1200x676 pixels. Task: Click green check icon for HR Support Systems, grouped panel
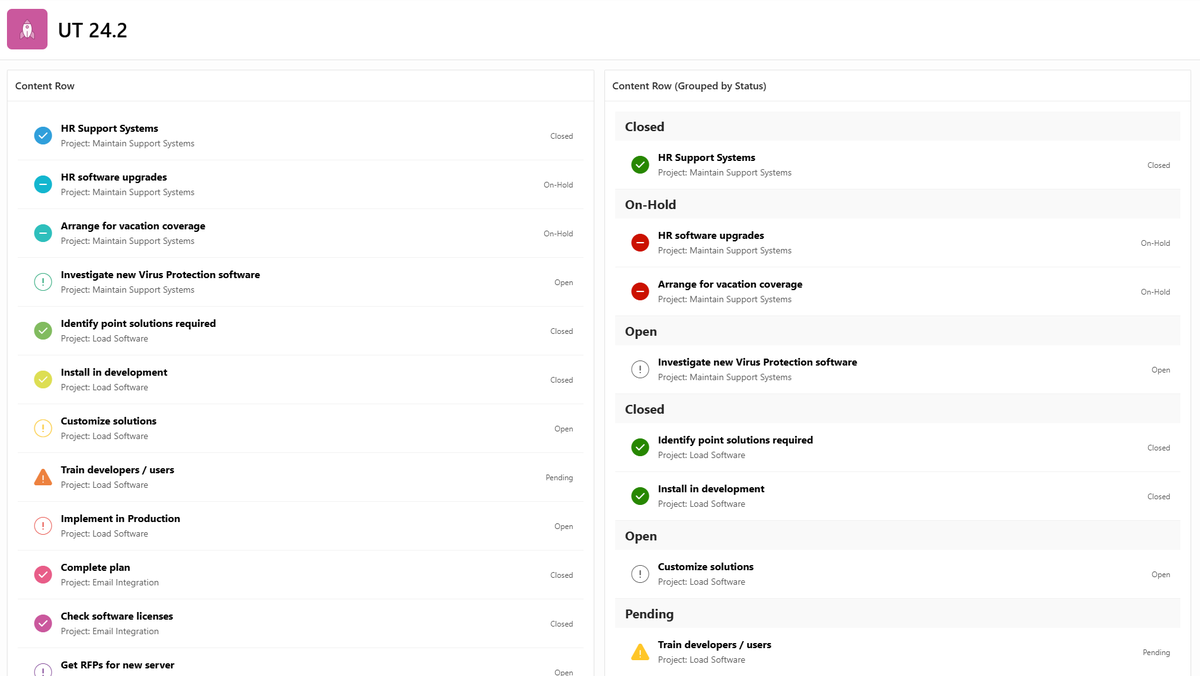(x=640, y=165)
